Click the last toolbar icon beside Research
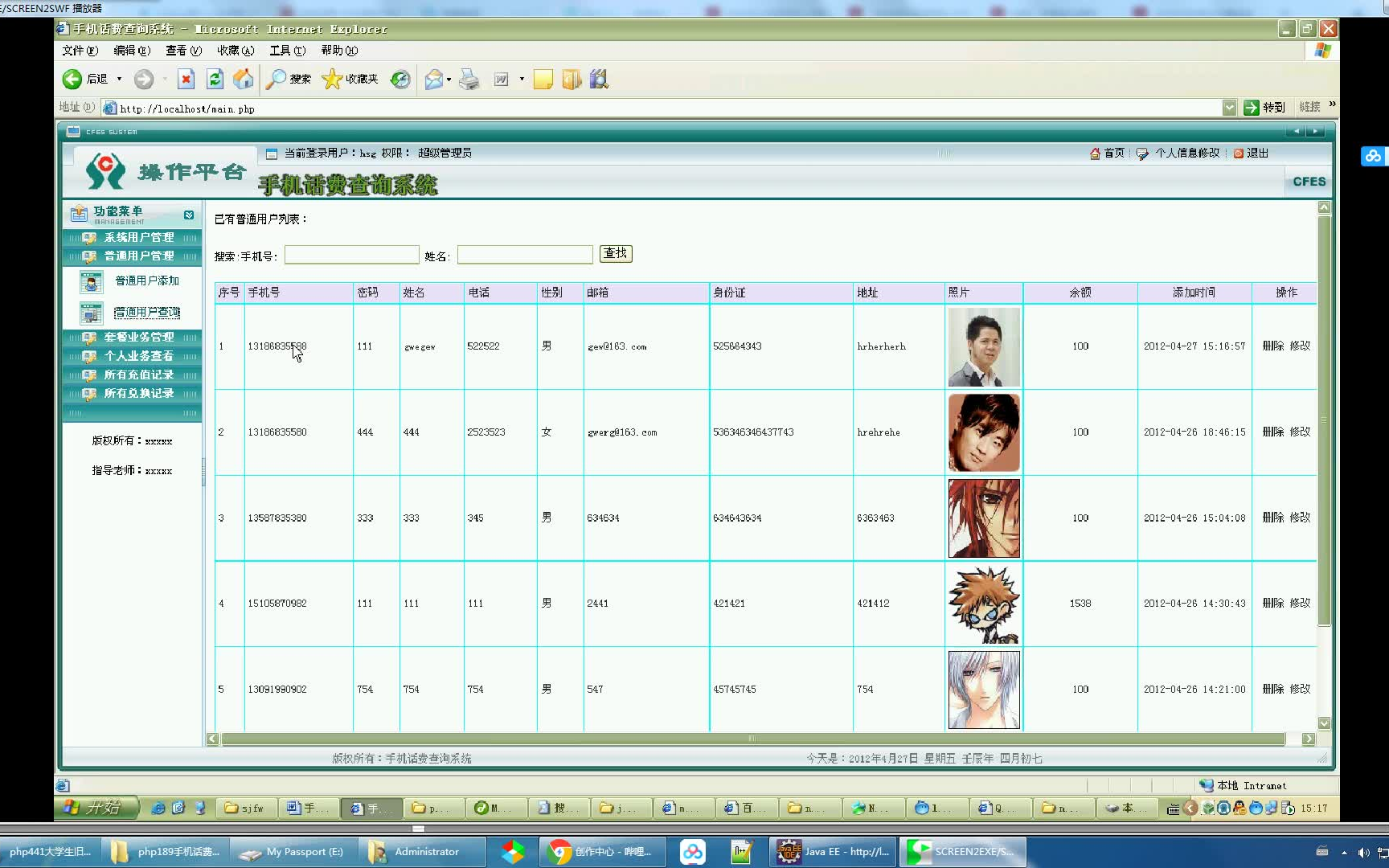 tap(599, 79)
